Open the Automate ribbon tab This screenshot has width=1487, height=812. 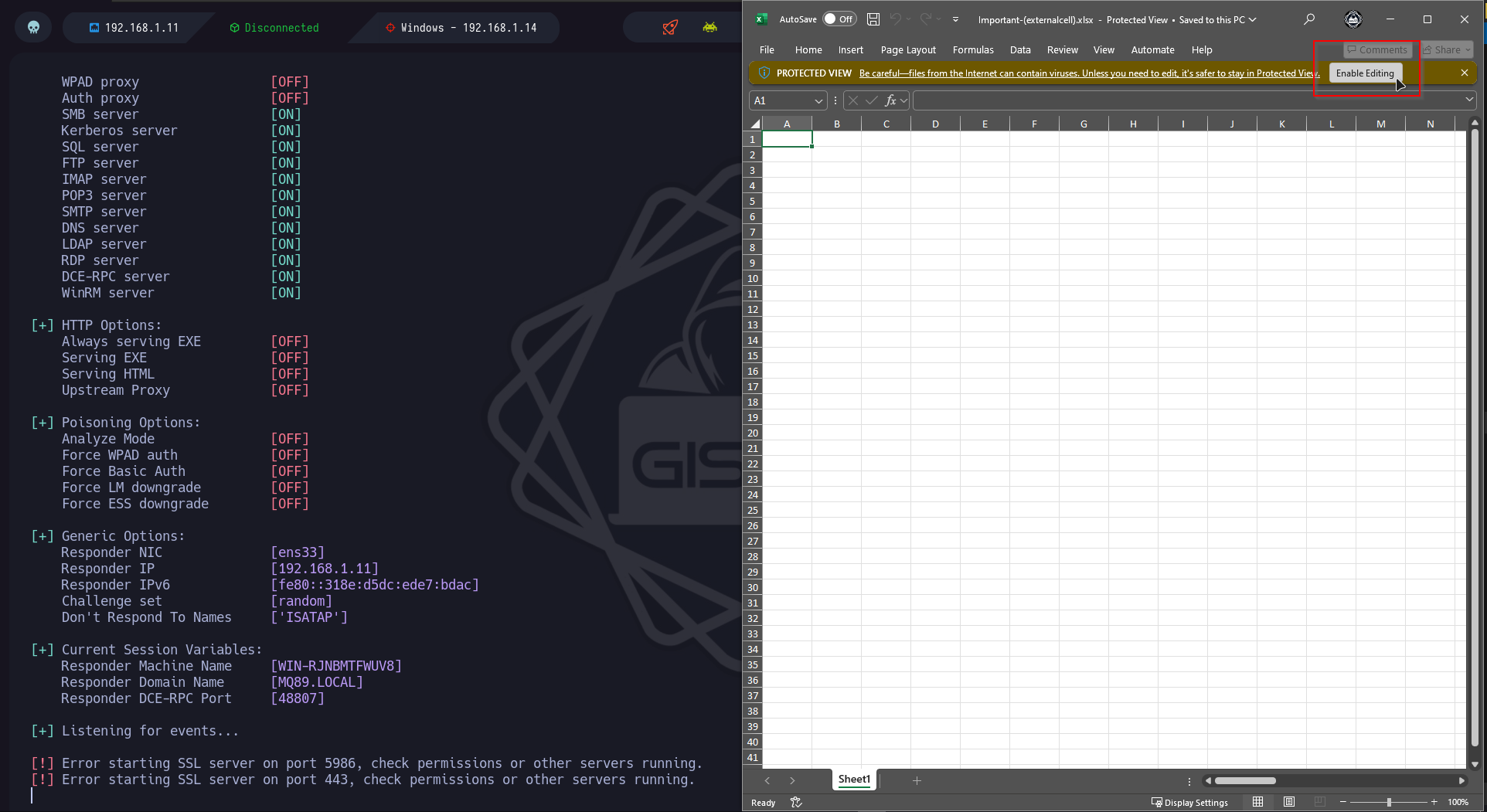coord(1152,49)
